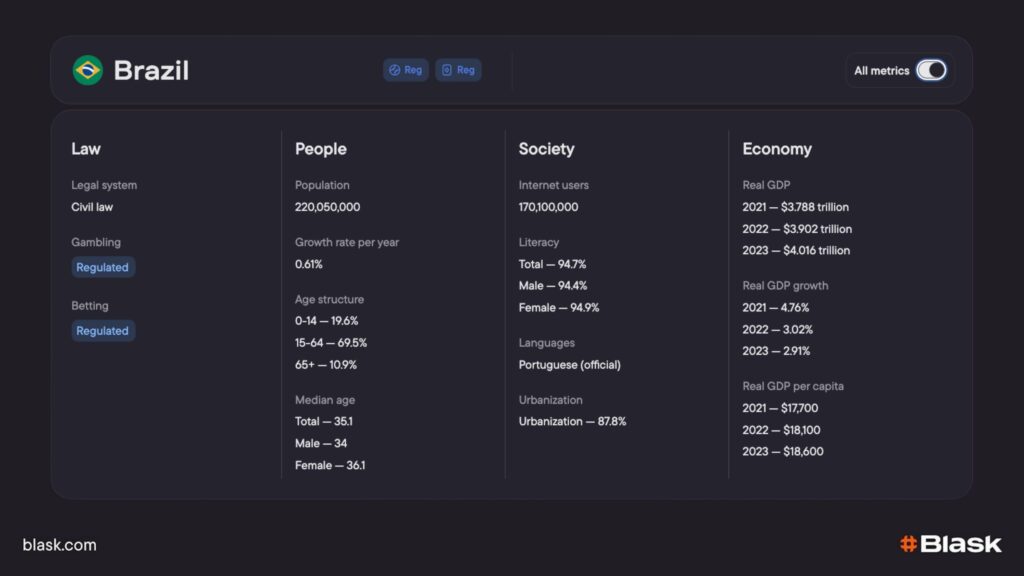Click the 2023 Real GDP $4.016 trillion entry
This screenshot has width=1024, height=576.
(796, 250)
